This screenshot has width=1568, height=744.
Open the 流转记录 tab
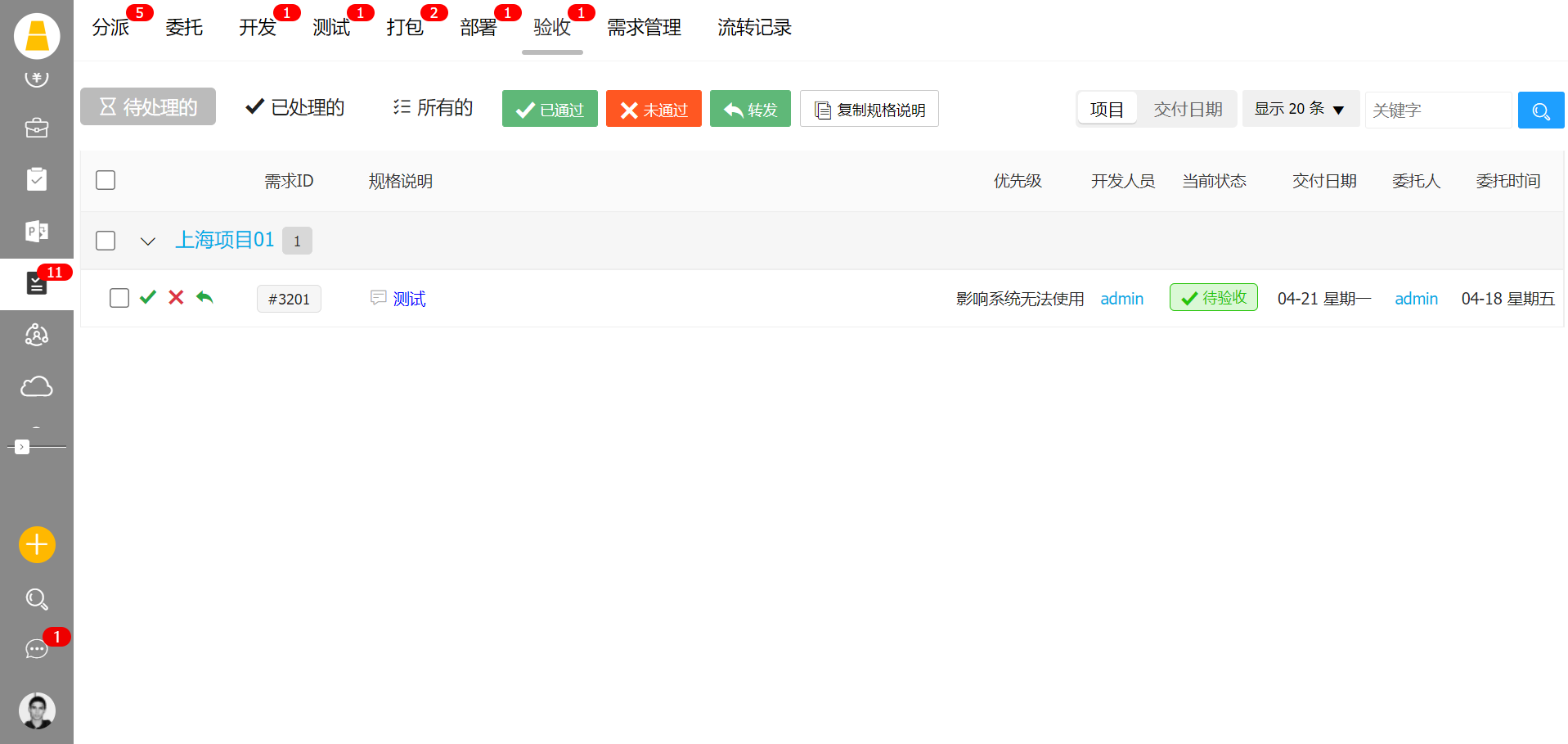tap(754, 28)
